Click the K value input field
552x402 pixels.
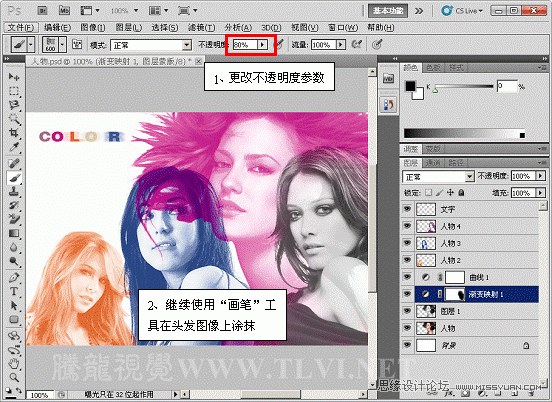[507, 86]
